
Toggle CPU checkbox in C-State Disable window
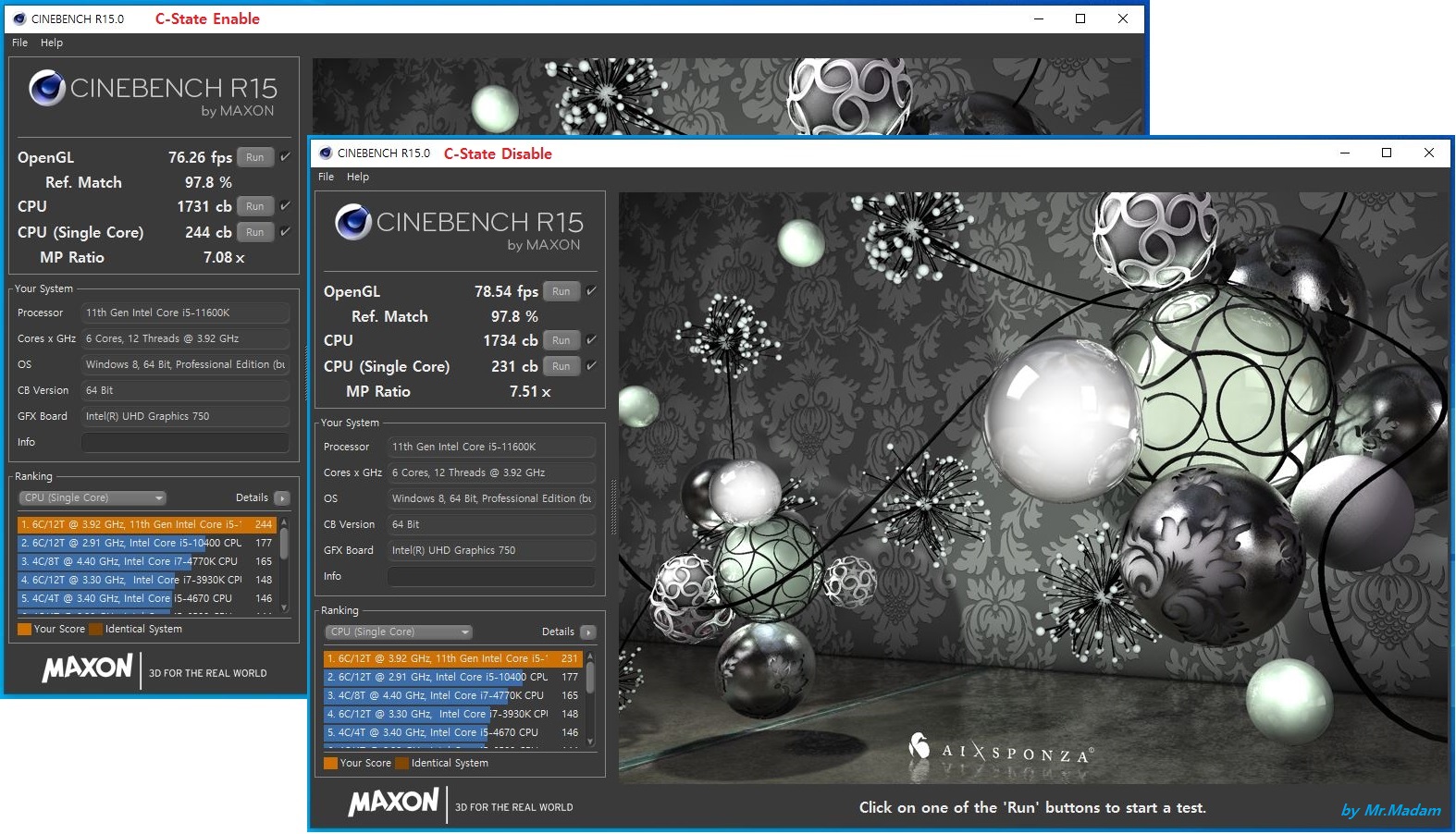coord(591,339)
